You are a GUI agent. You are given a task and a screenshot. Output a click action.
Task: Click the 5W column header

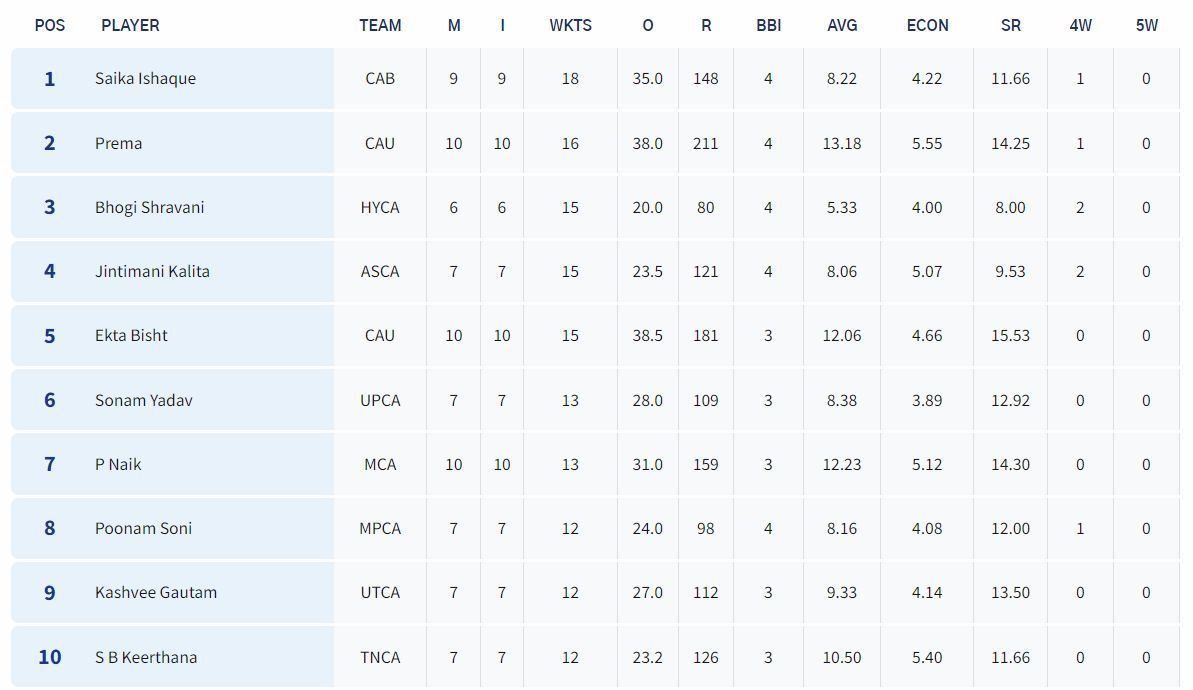point(1146,25)
